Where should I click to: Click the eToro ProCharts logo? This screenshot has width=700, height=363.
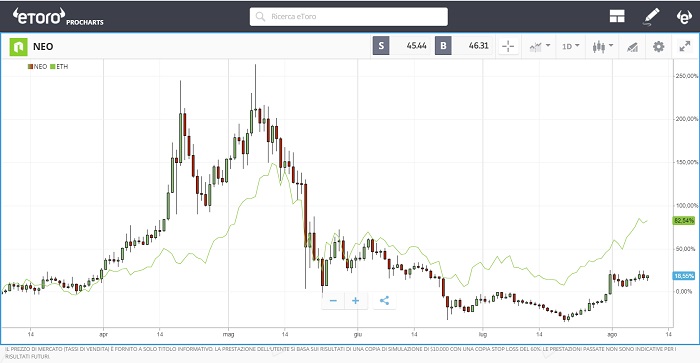(x=58, y=17)
